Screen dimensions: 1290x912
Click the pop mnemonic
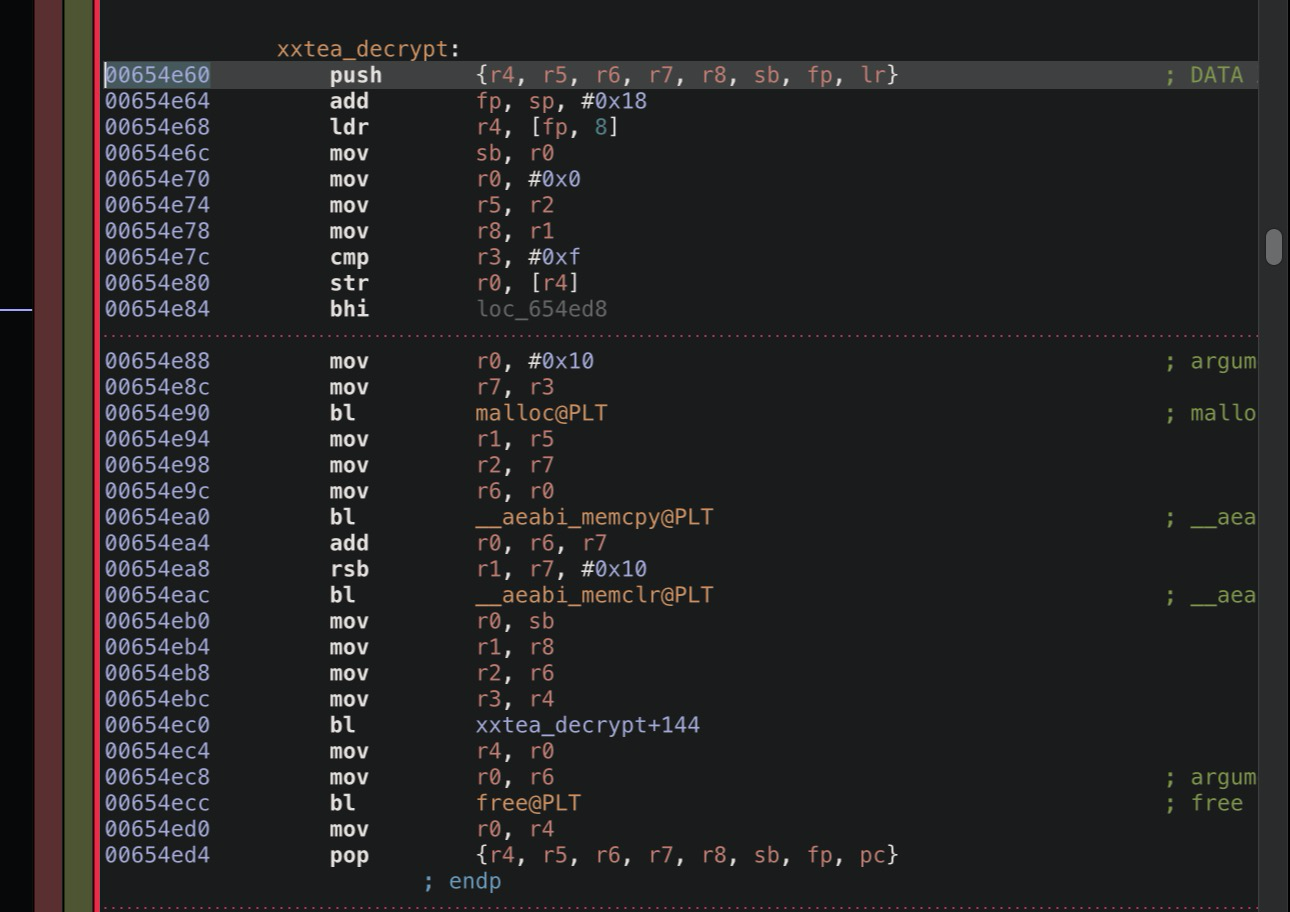tap(349, 855)
